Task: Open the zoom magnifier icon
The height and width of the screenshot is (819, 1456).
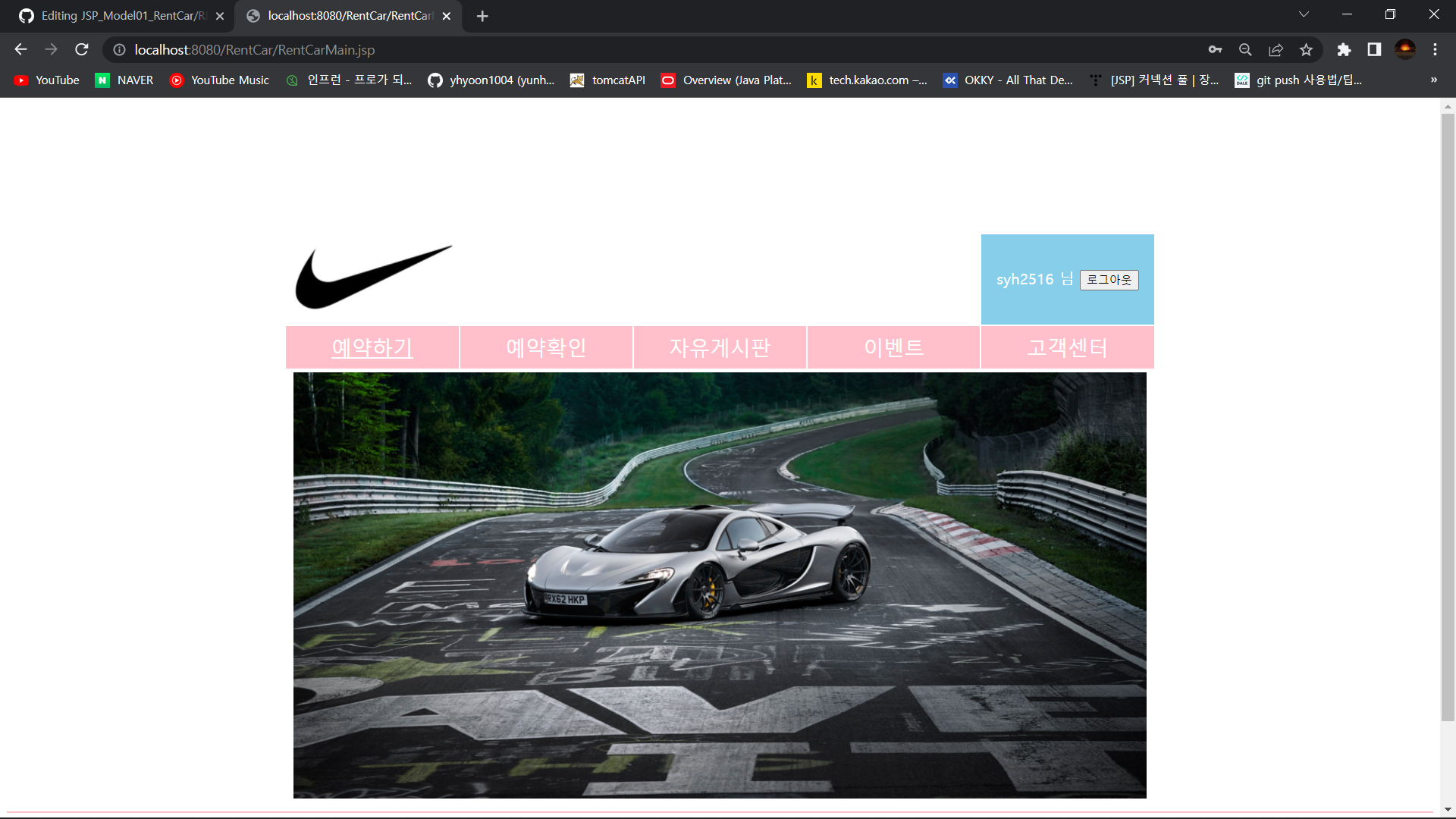Action: click(x=1245, y=49)
